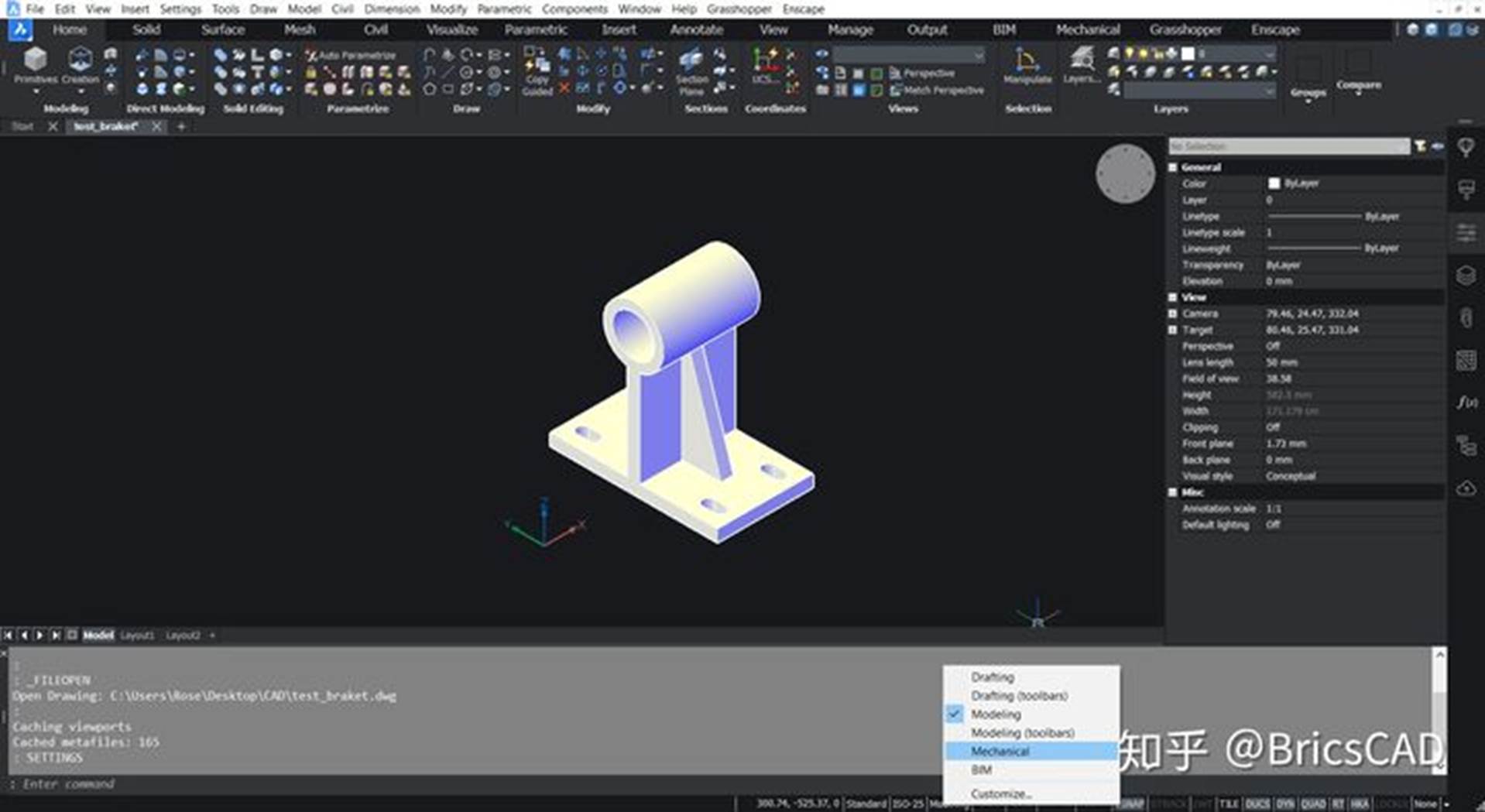Click the padlock constraint icon in Parametrize
1485x812 pixels.
tap(310, 72)
